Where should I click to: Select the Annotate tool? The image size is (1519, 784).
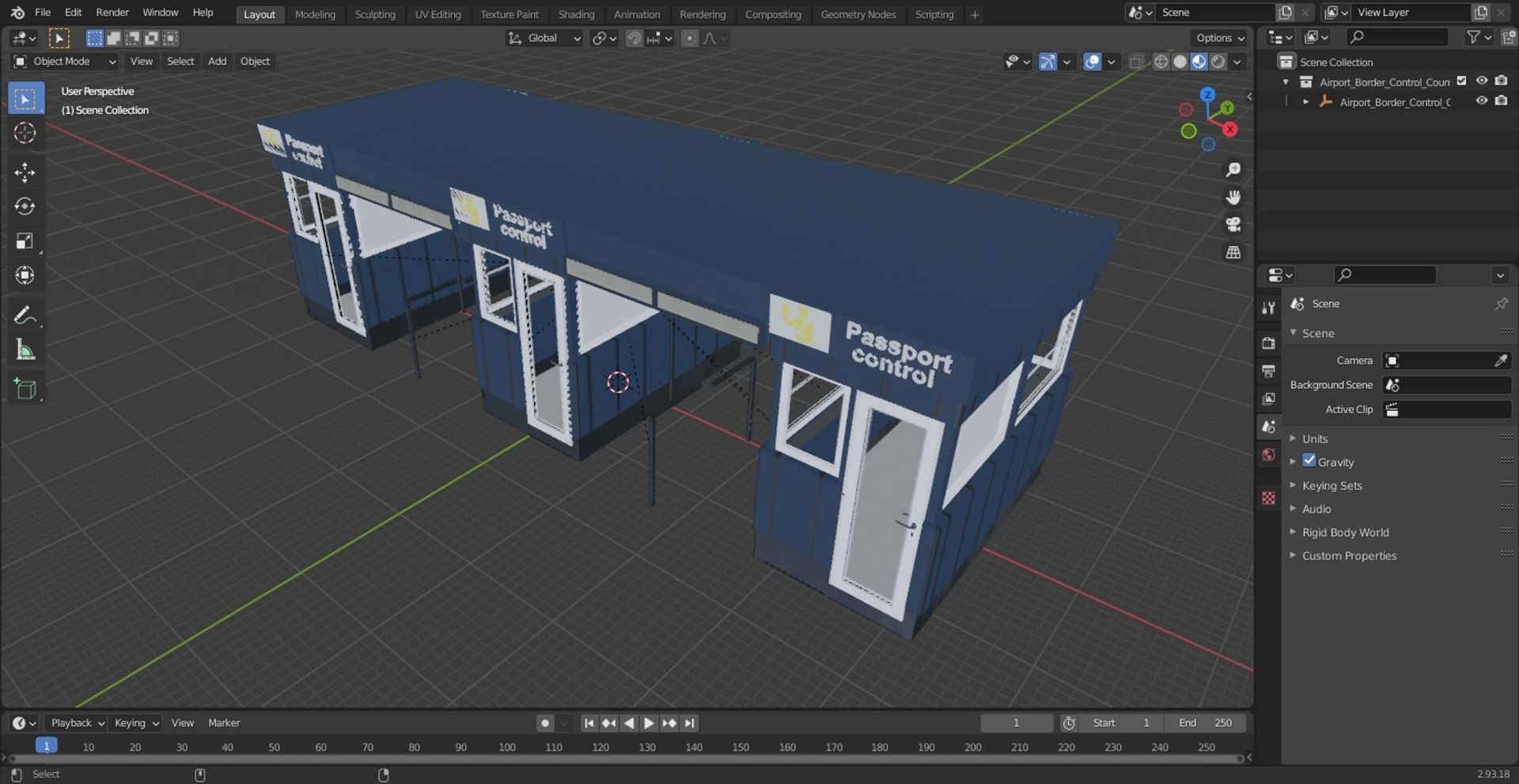click(x=25, y=315)
